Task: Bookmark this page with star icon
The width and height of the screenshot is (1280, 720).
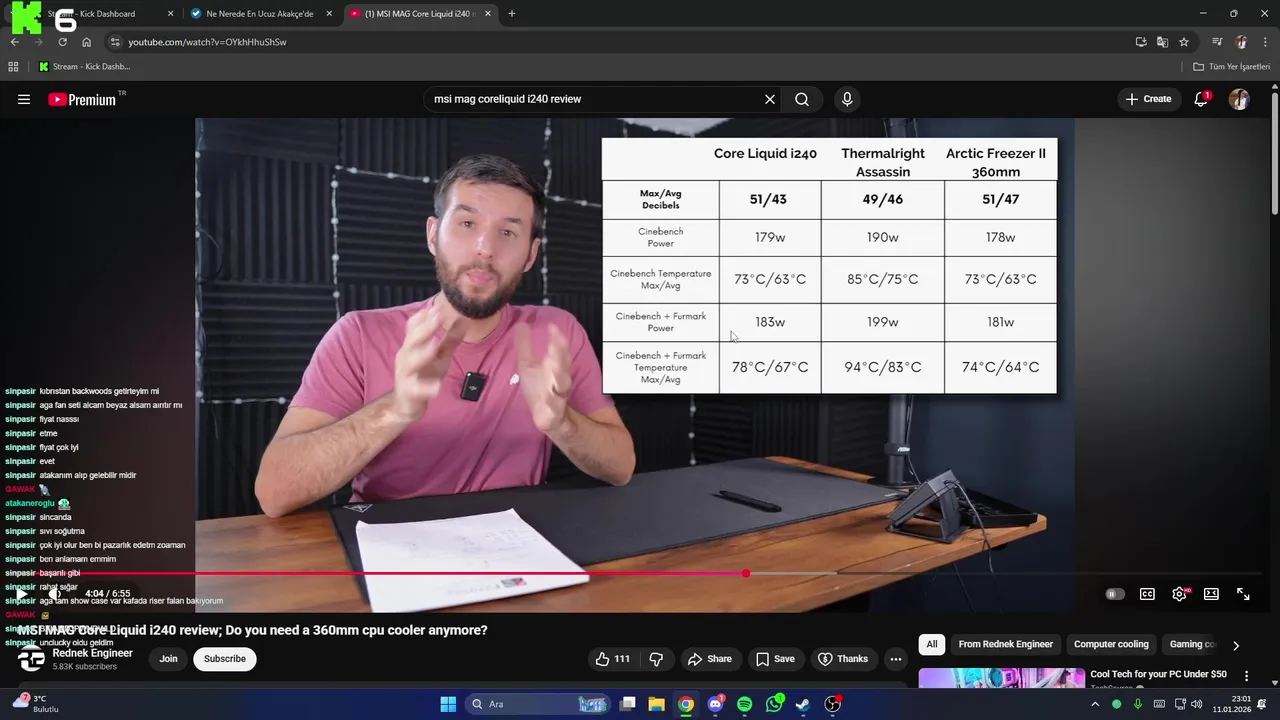Action: coord(1184,42)
